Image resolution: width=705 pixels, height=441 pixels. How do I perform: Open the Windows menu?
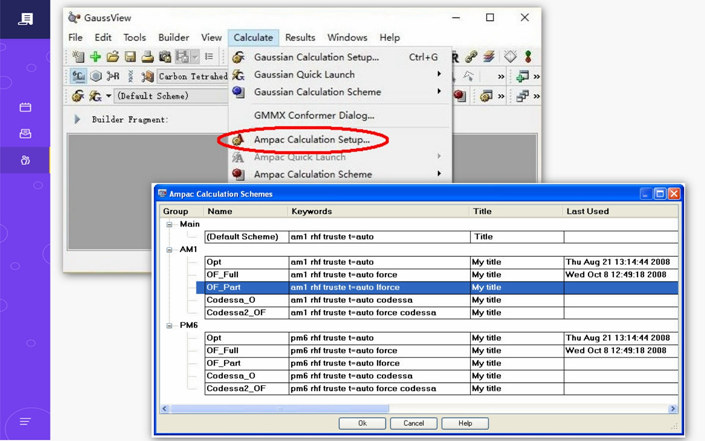click(x=347, y=37)
